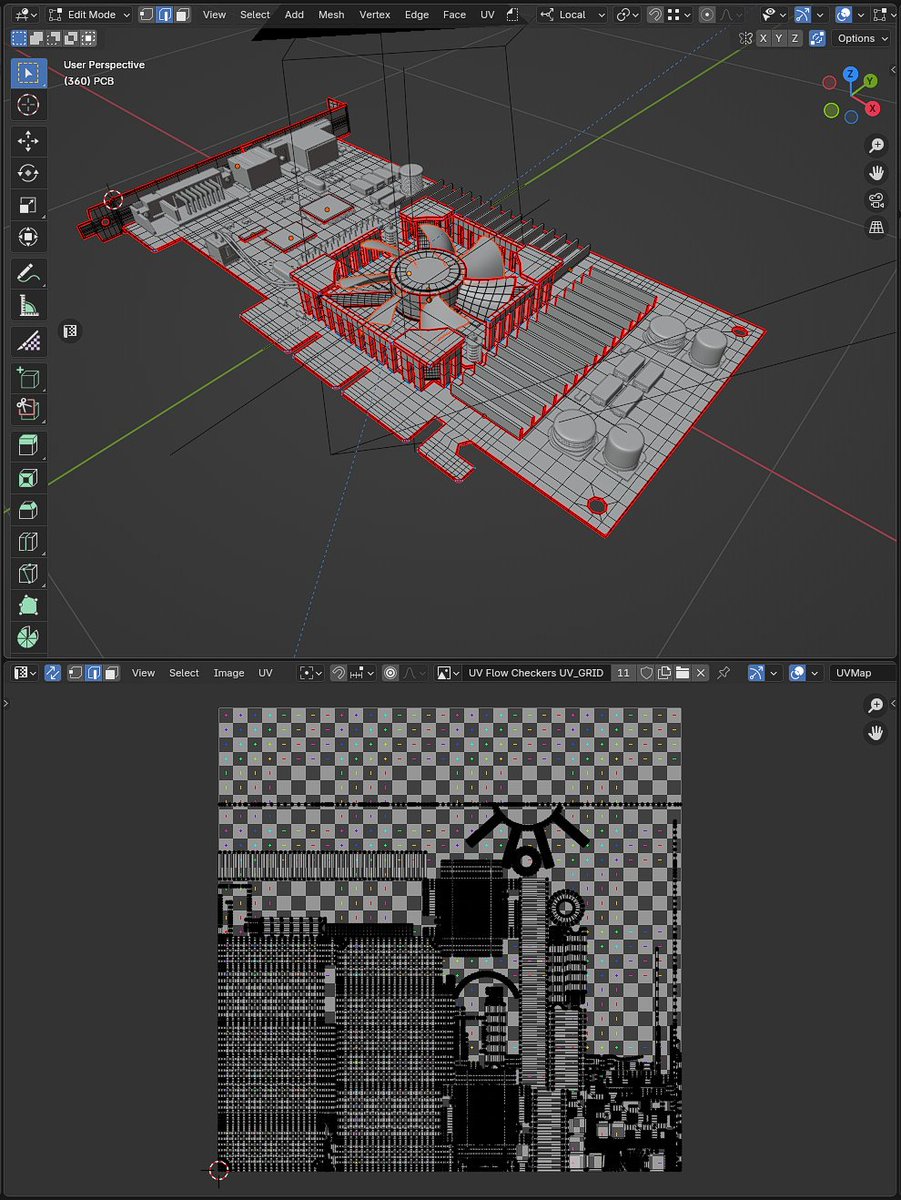
Task: Toggle X mirror axis button
Action: pyautogui.click(x=764, y=38)
